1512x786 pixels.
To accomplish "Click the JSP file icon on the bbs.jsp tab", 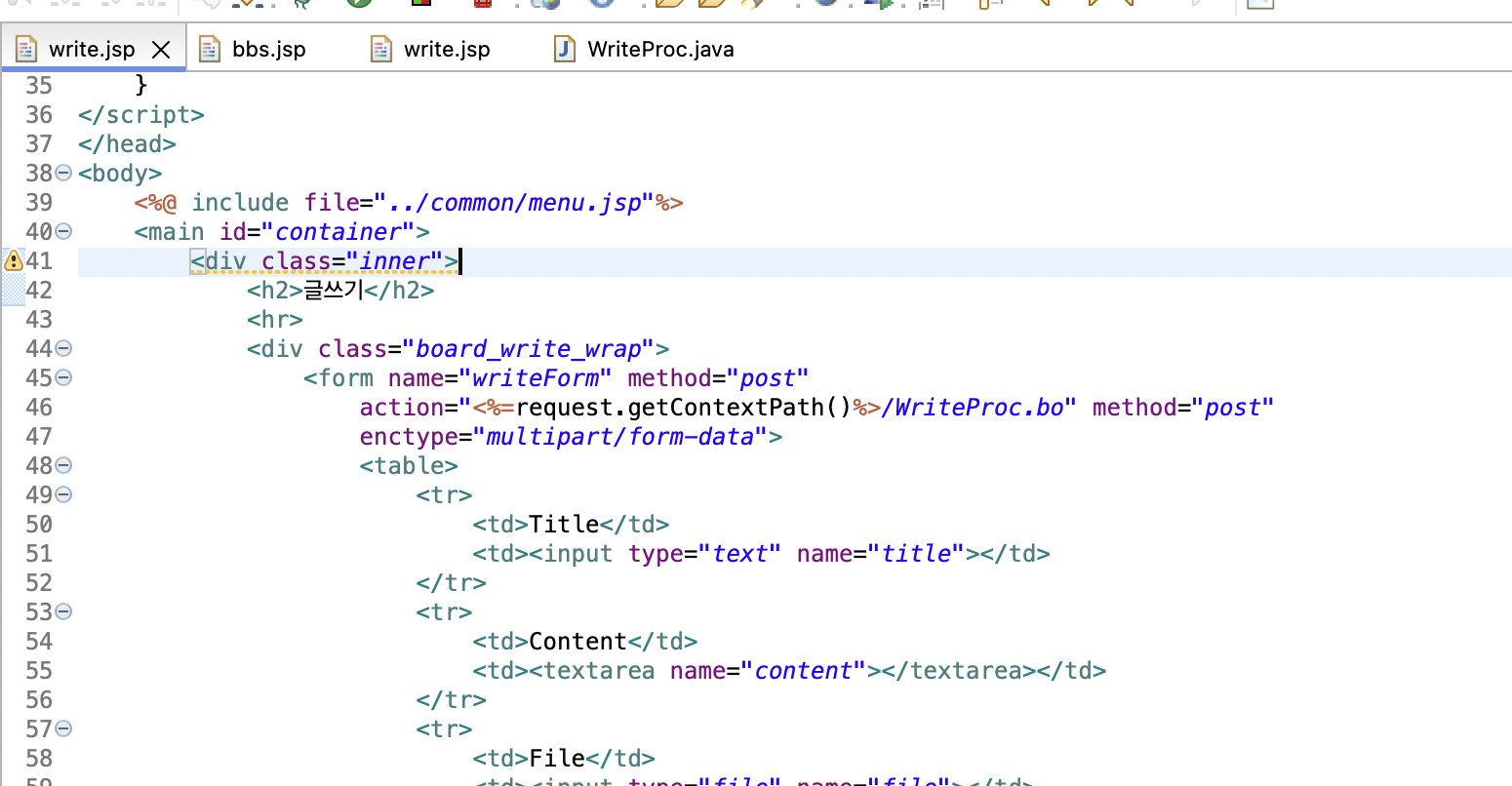I will pyautogui.click(x=209, y=49).
